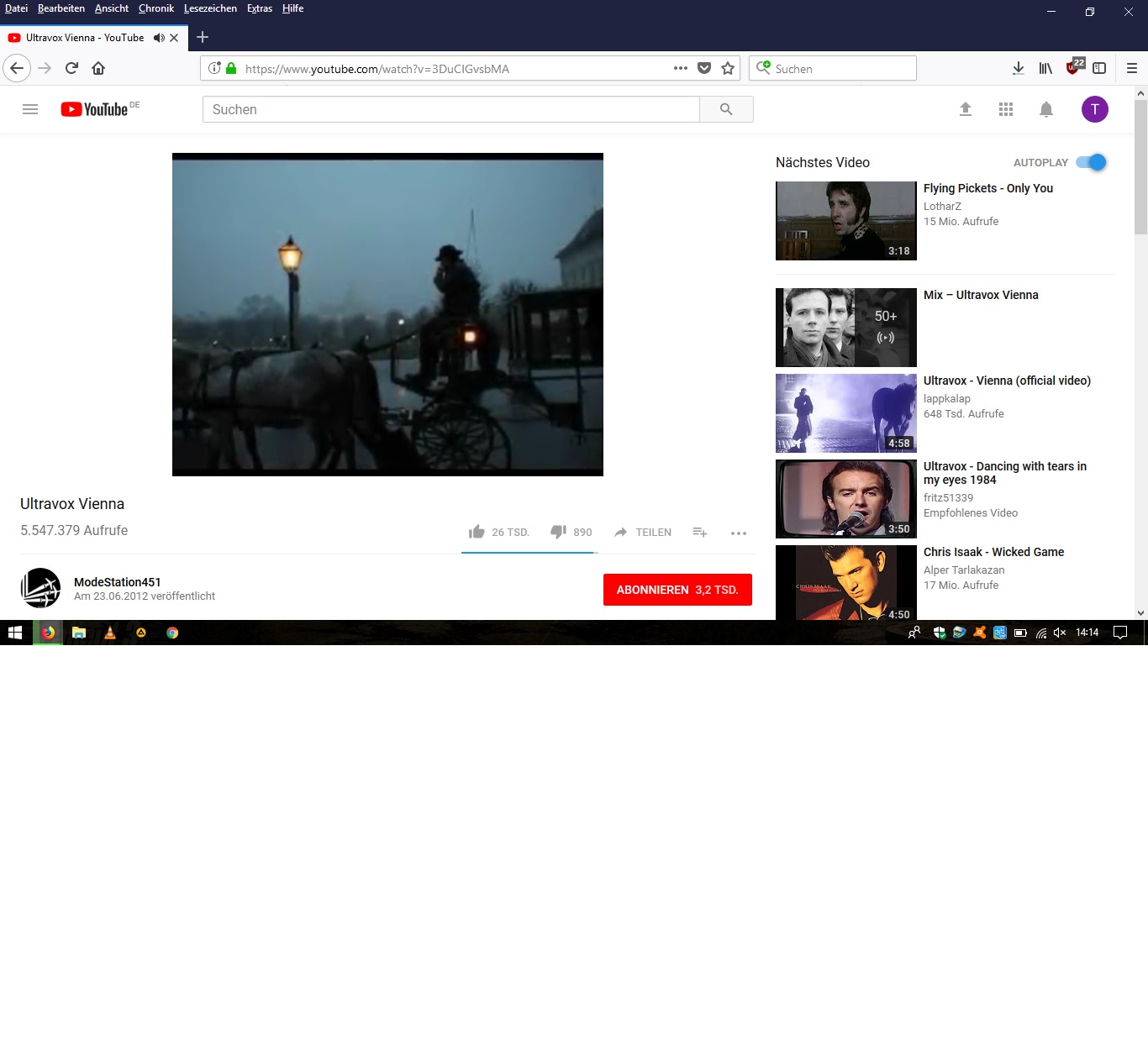Show site security lock info

click(x=231, y=68)
